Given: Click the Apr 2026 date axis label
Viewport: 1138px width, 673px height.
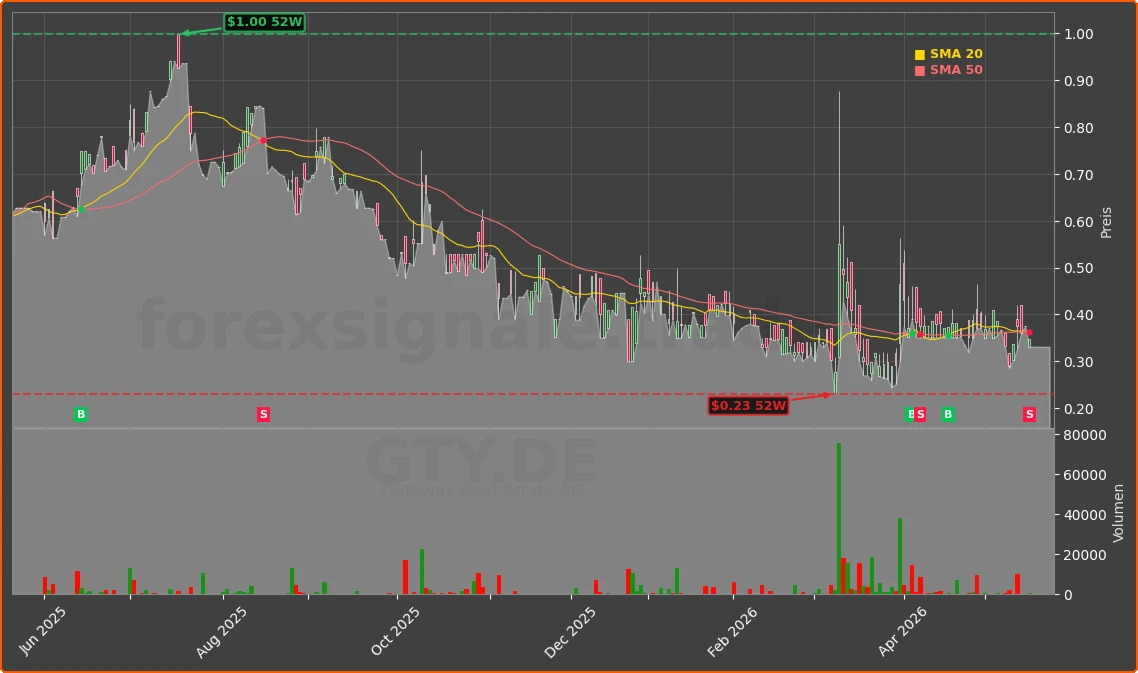Looking at the screenshot, I should click(x=902, y=631).
